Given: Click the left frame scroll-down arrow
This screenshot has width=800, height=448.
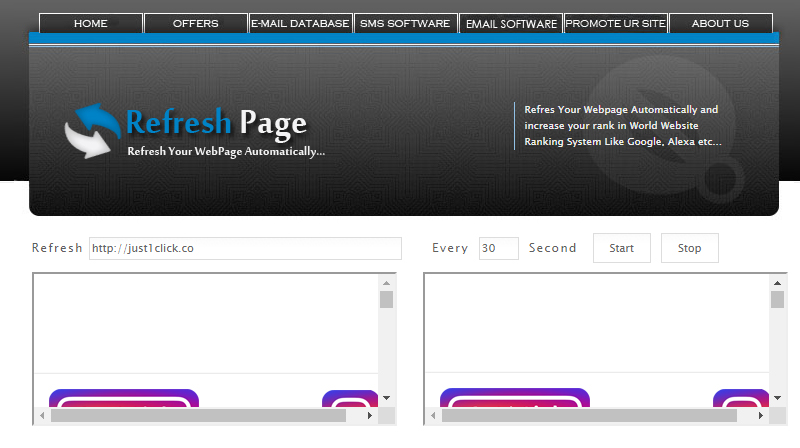Looking at the screenshot, I should pos(386,397).
